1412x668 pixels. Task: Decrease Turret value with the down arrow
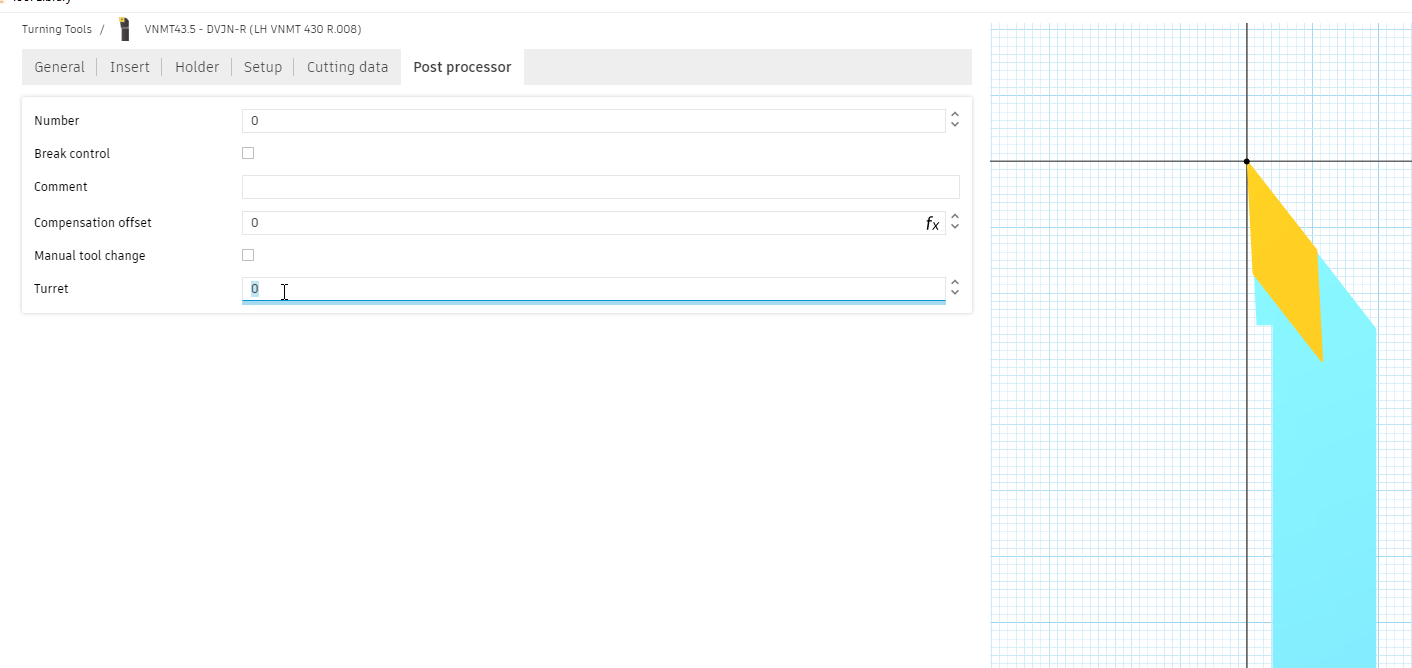point(955,294)
